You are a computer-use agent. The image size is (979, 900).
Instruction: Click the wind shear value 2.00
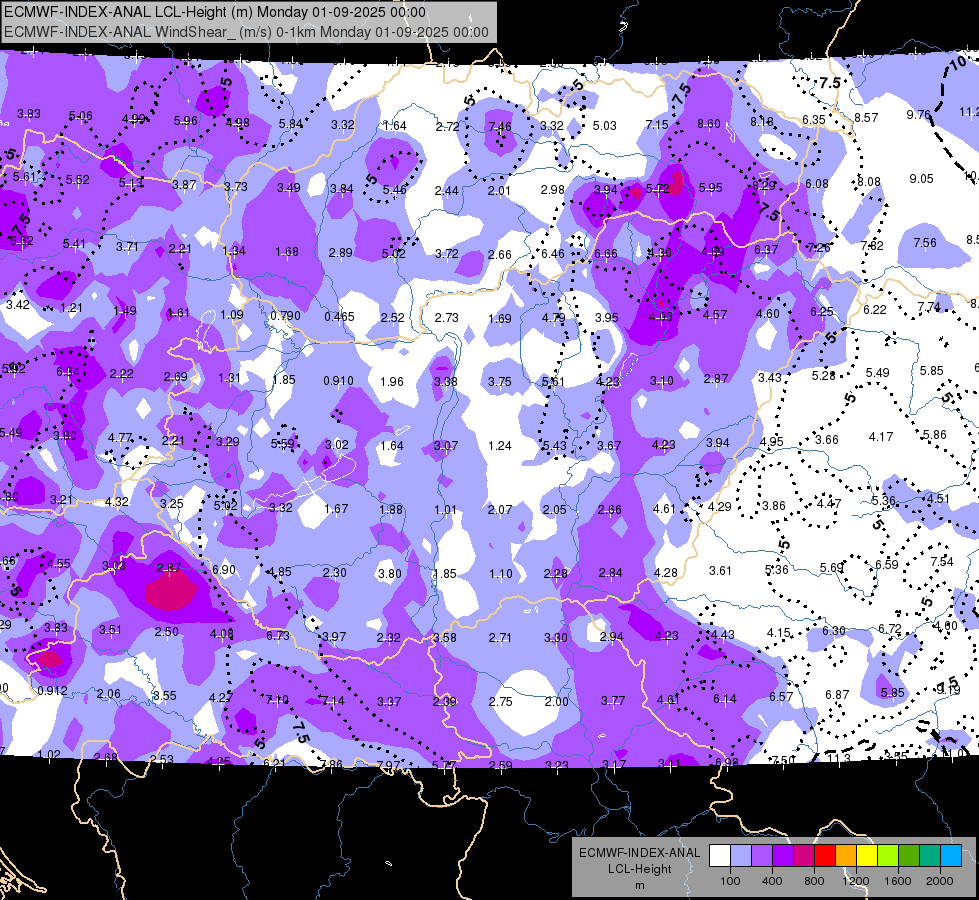click(556, 701)
